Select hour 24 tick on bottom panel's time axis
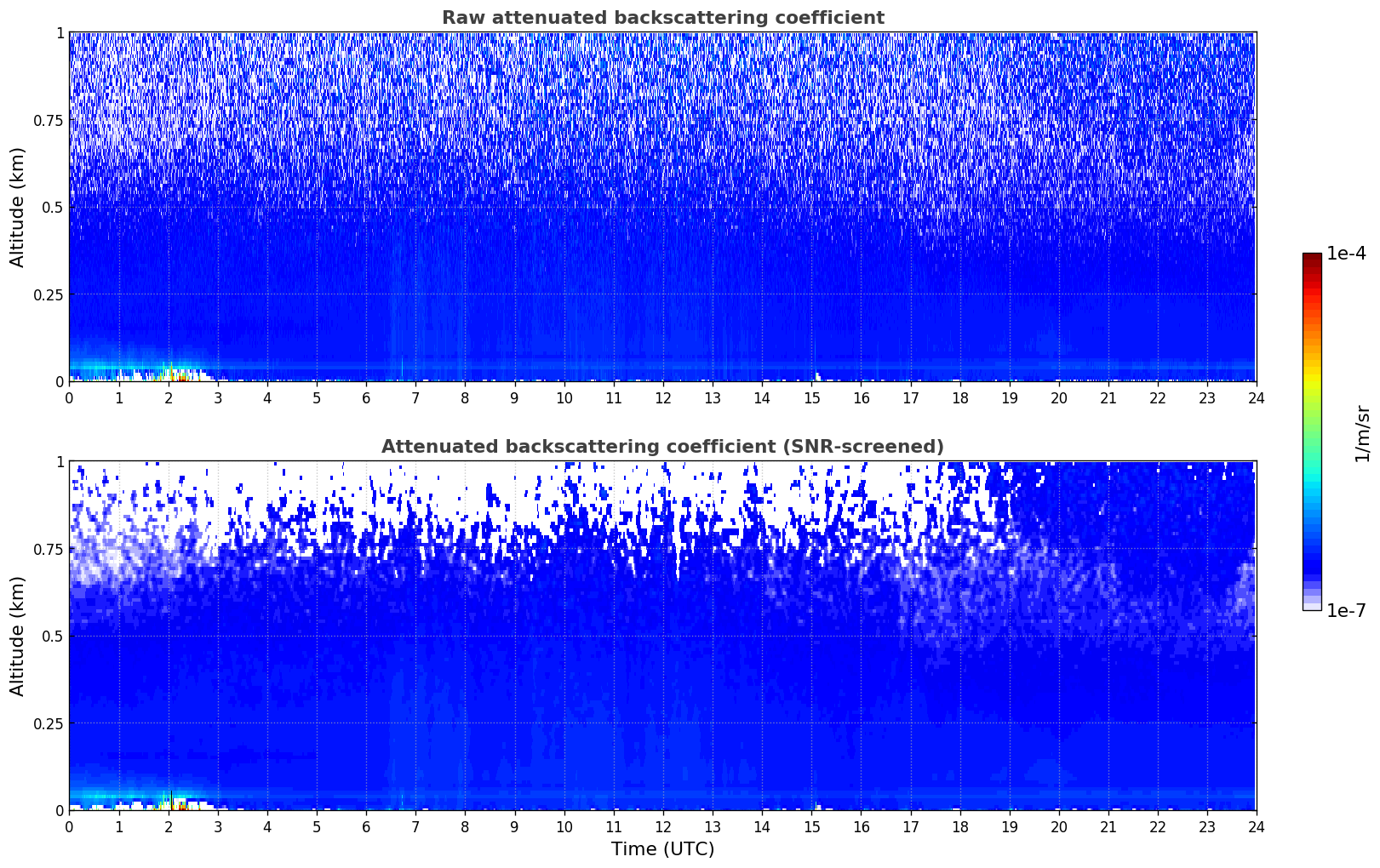The height and width of the screenshot is (868, 1380). pyautogui.click(x=1256, y=826)
